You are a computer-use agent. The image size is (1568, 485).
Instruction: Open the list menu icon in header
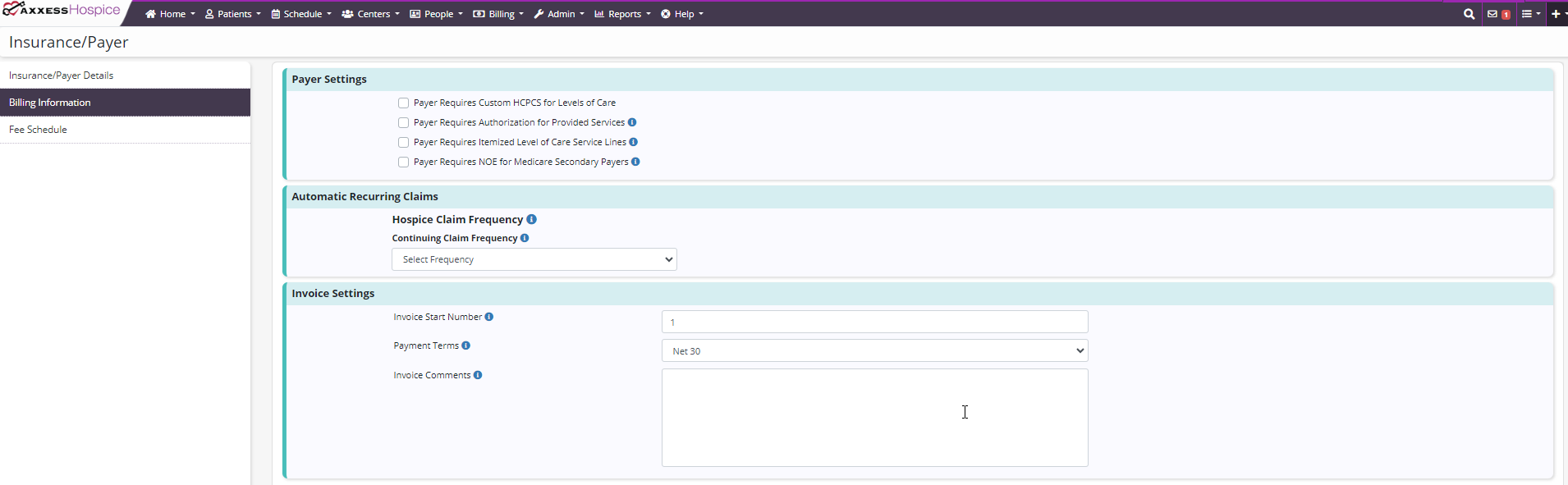coord(1528,14)
